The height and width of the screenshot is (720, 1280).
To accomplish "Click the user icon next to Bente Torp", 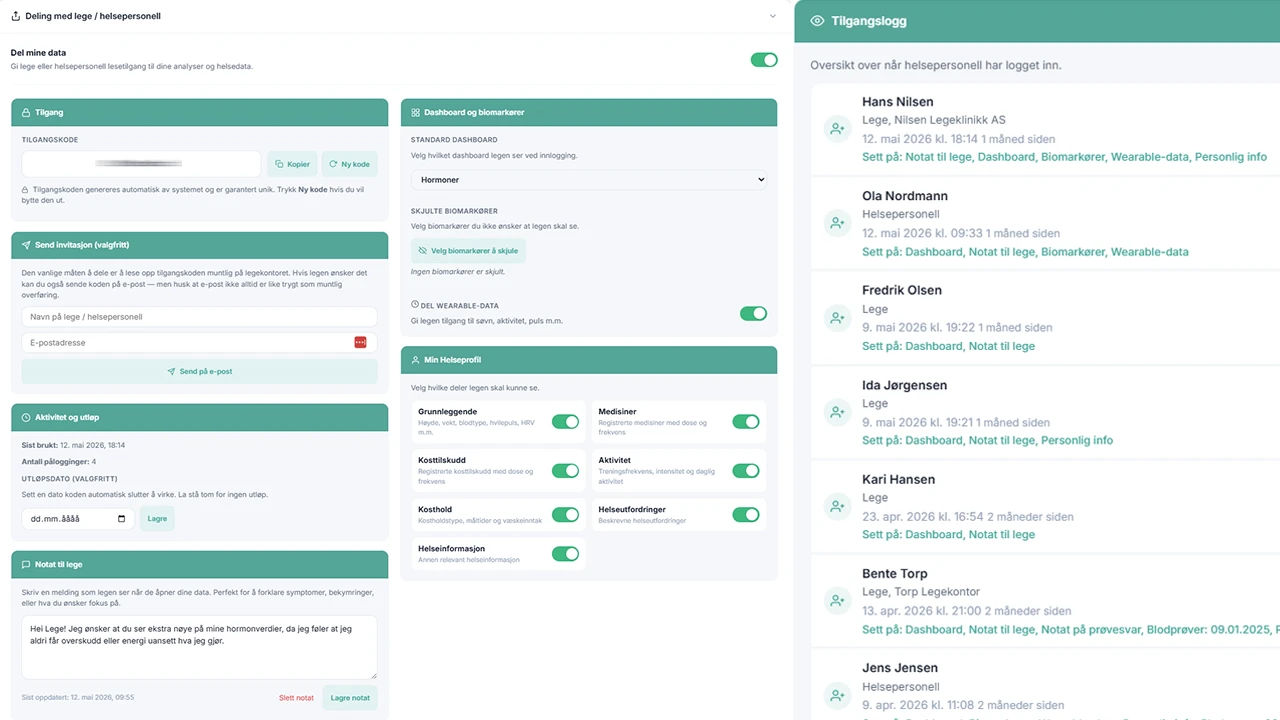I will pos(836,601).
